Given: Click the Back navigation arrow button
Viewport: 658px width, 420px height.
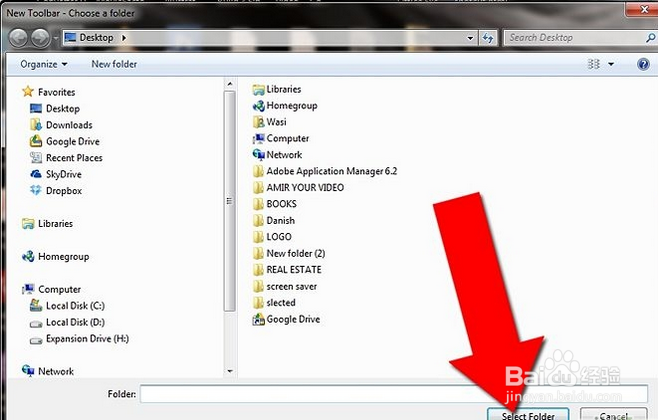Looking at the screenshot, I should [x=18, y=38].
